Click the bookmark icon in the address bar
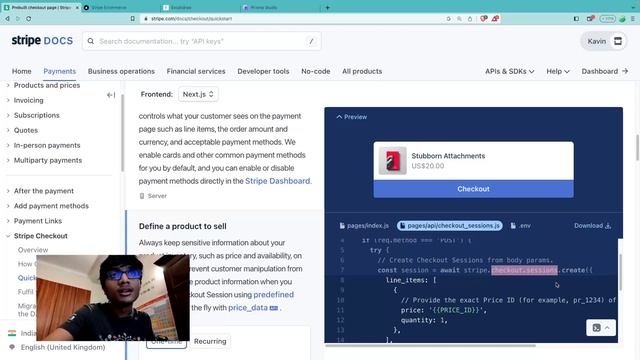 click(x=133, y=19)
